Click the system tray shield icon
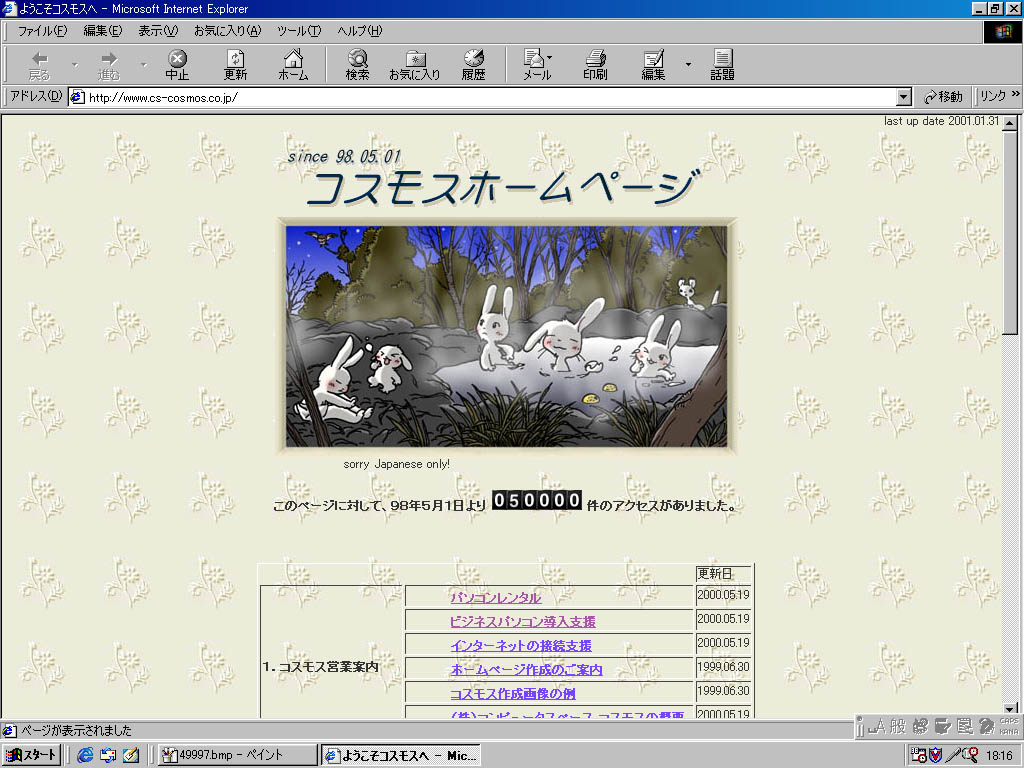 click(936, 756)
